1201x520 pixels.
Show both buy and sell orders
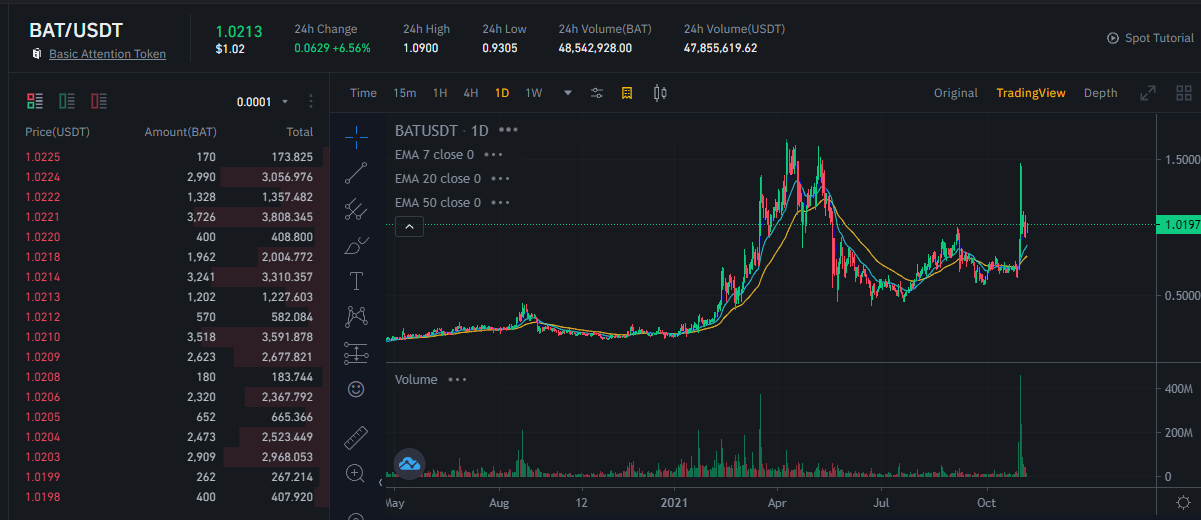35,101
